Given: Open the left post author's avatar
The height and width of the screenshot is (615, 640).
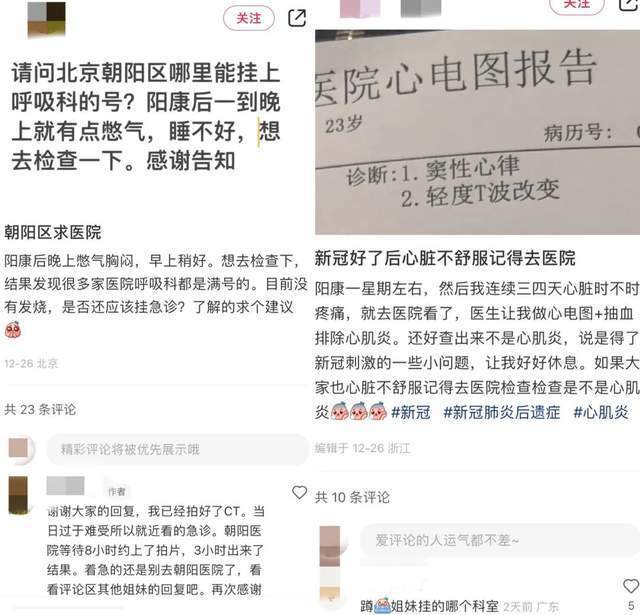Looking at the screenshot, I should pos(47,20).
